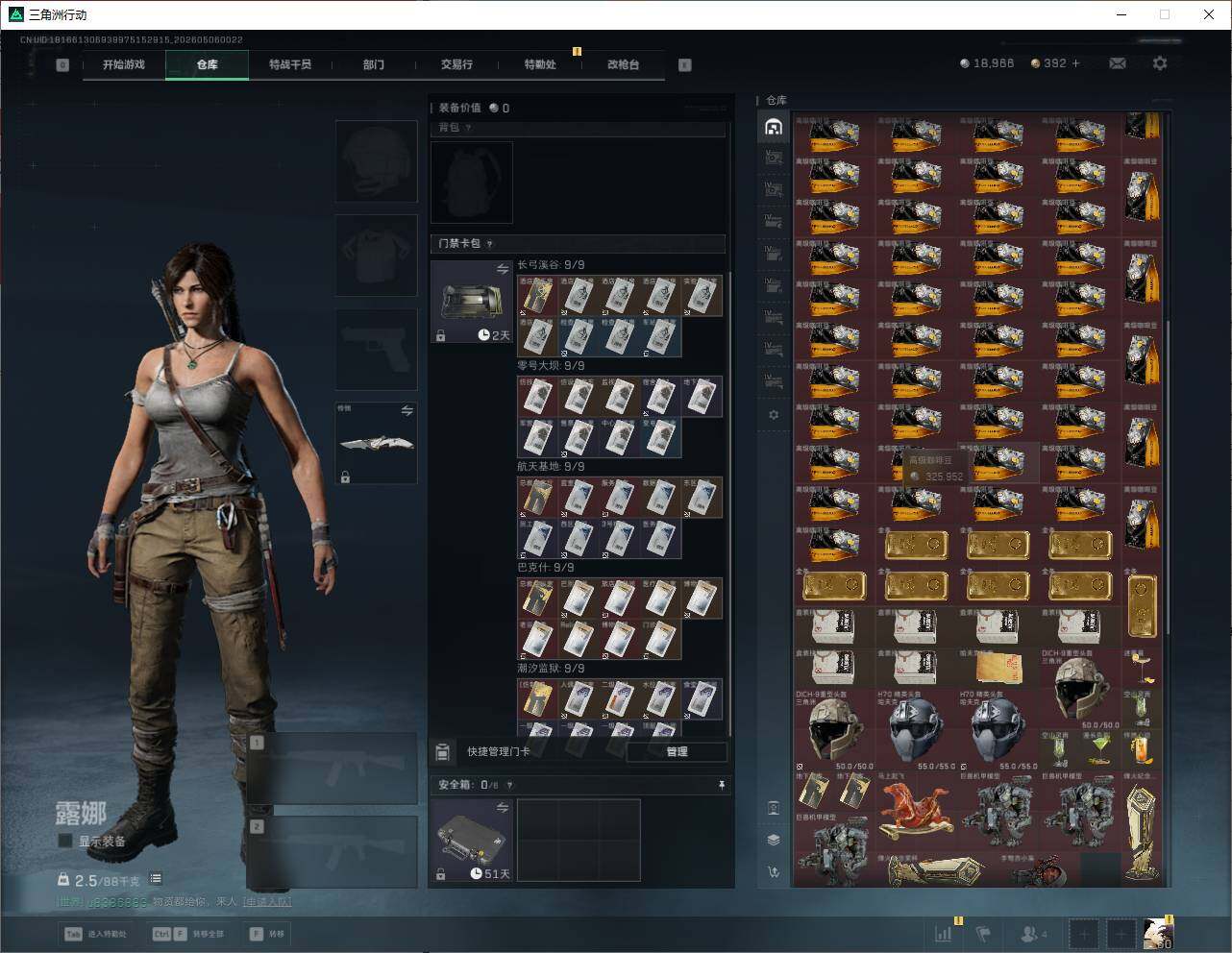Click the 巴克什: 9/9 label
This screenshot has width=1232, height=953.
(x=546, y=568)
